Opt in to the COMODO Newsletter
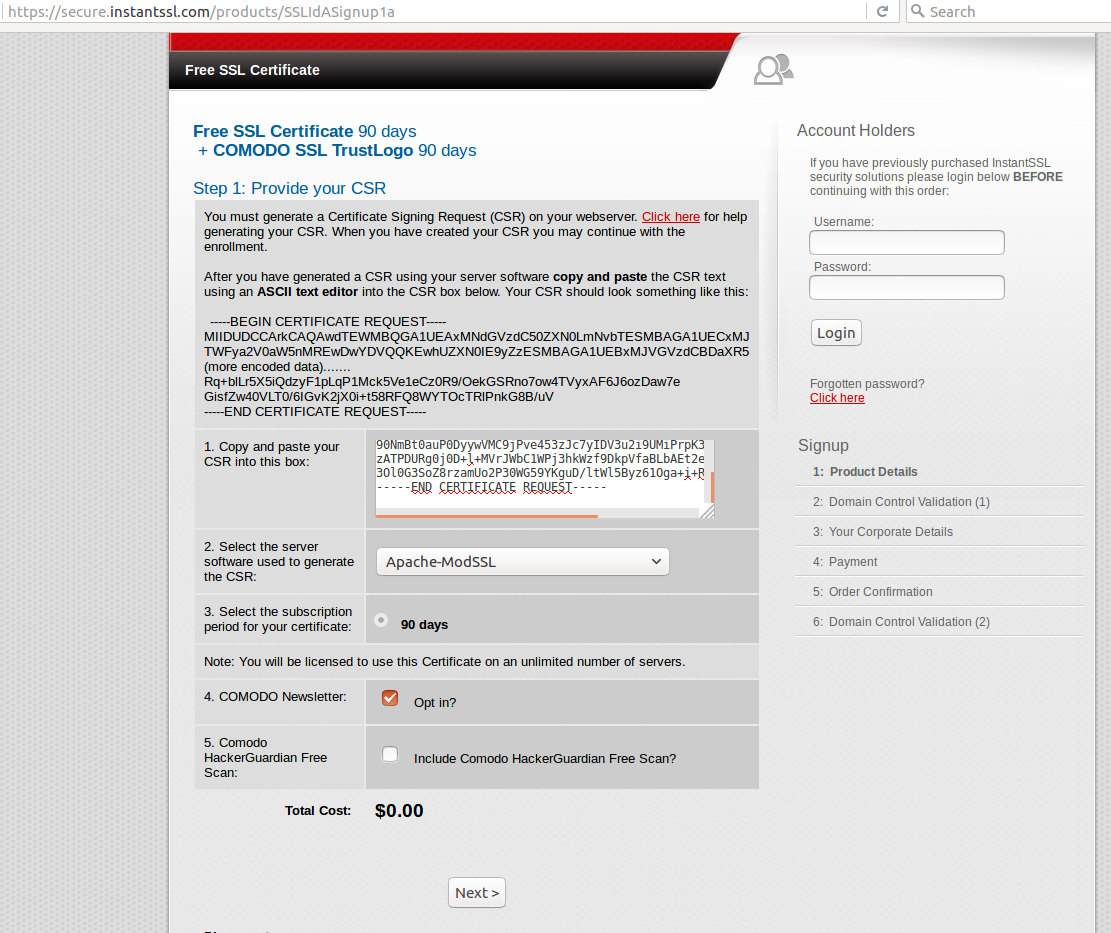Viewport: 1111px width, 933px height. pyautogui.click(x=389, y=697)
